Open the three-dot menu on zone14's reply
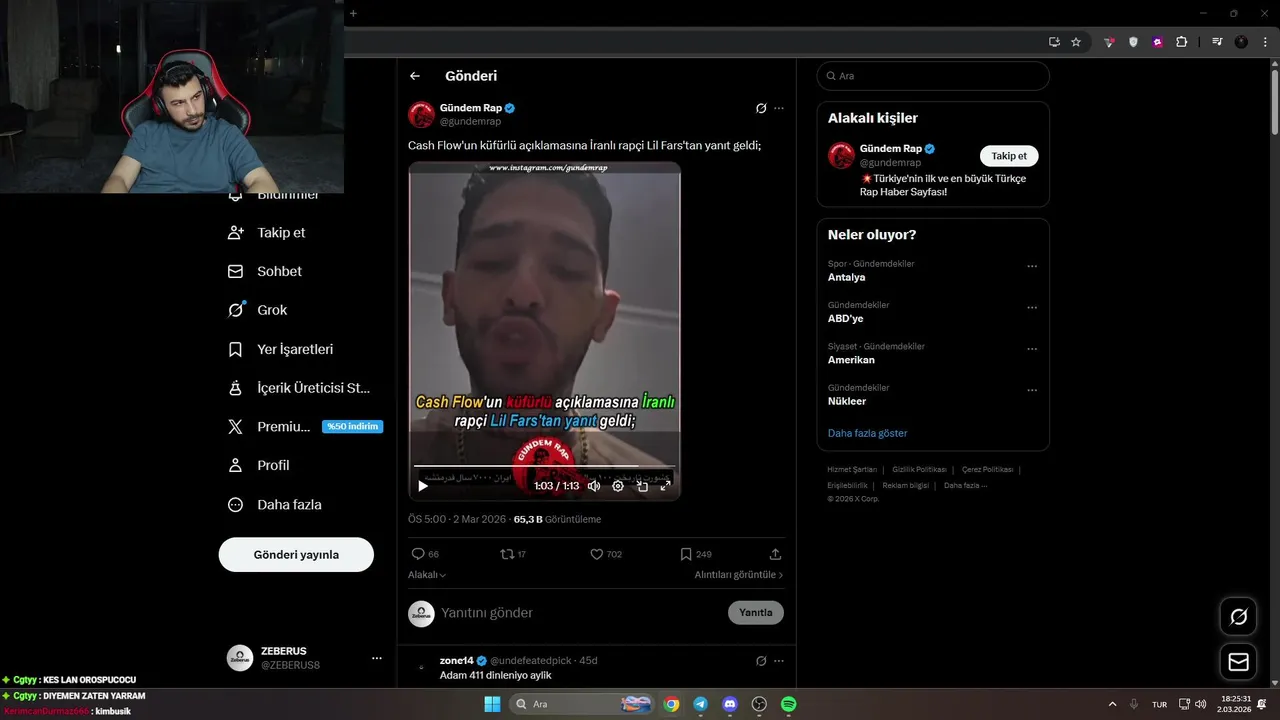This screenshot has height=720, width=1280. tap(779, 661)
